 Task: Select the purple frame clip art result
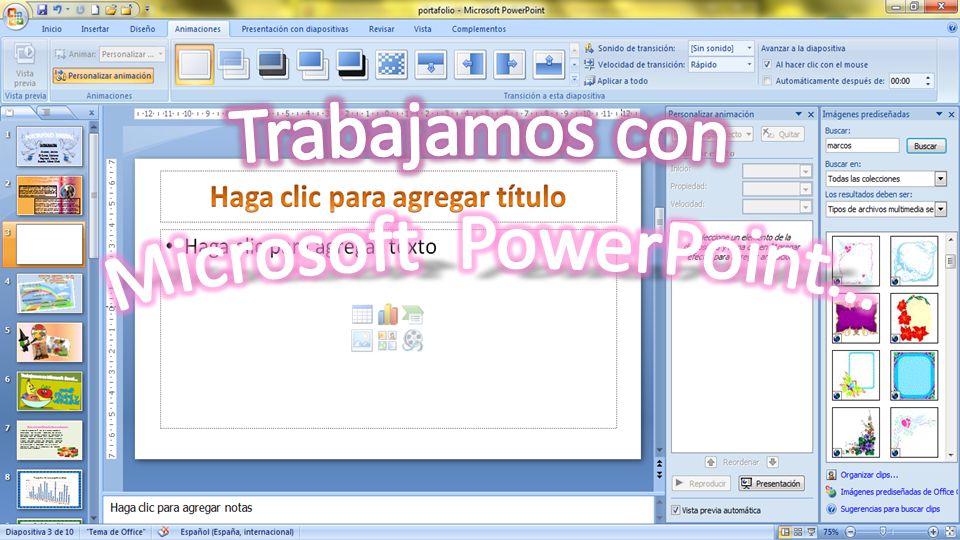click(x=855, y=318)
